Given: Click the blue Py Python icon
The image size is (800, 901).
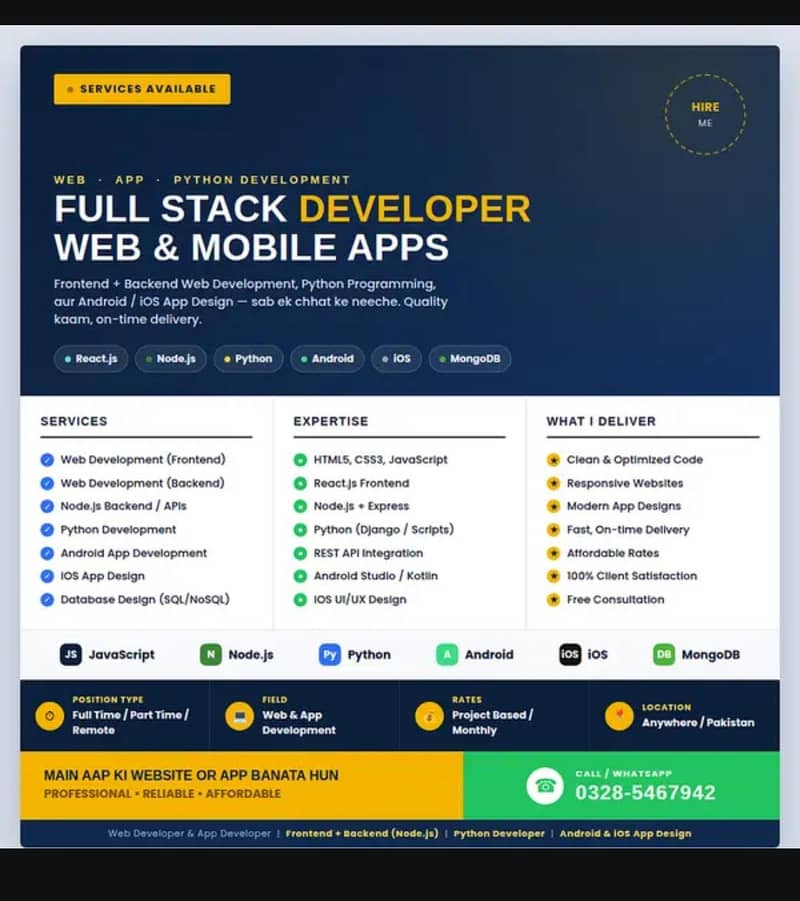Looking at the screenshot, I should pos(330,654).
